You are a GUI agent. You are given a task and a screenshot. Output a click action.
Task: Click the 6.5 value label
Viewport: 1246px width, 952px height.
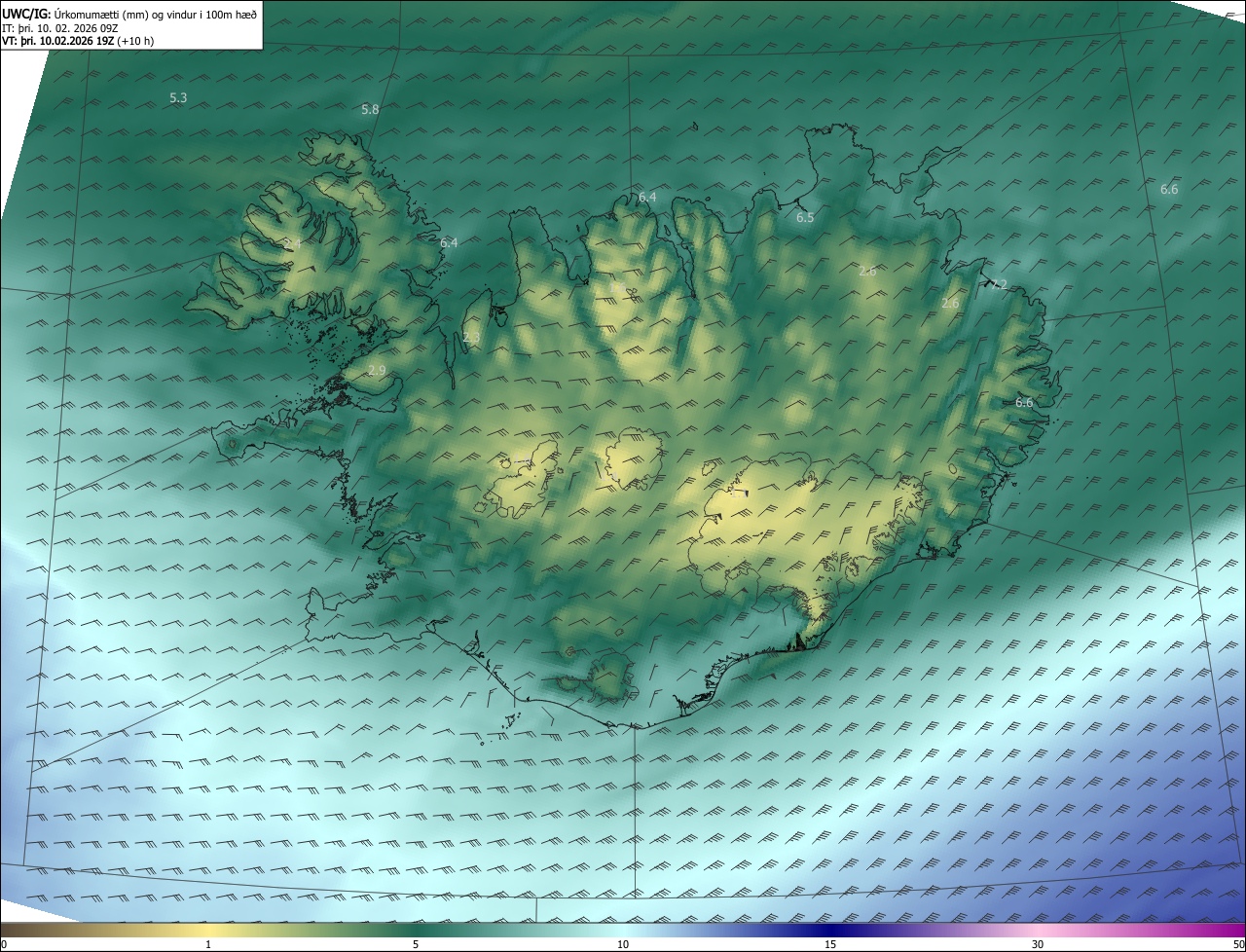[805, 218]
